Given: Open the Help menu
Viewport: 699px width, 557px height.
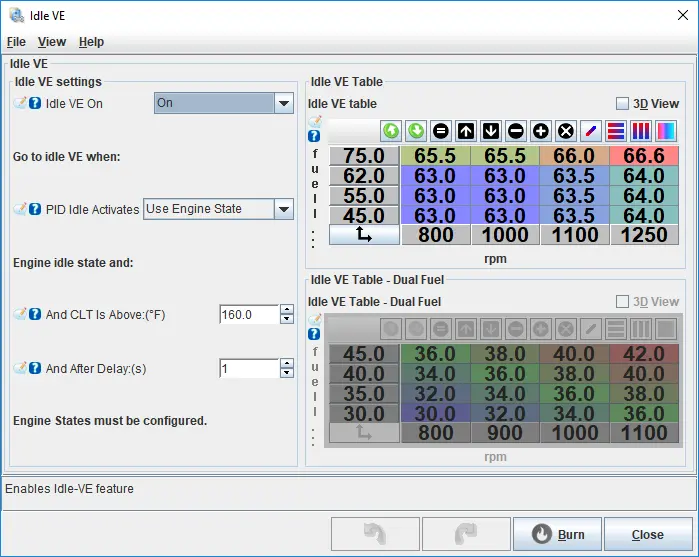Looking at the screenshot, I should tap(91, 42).
